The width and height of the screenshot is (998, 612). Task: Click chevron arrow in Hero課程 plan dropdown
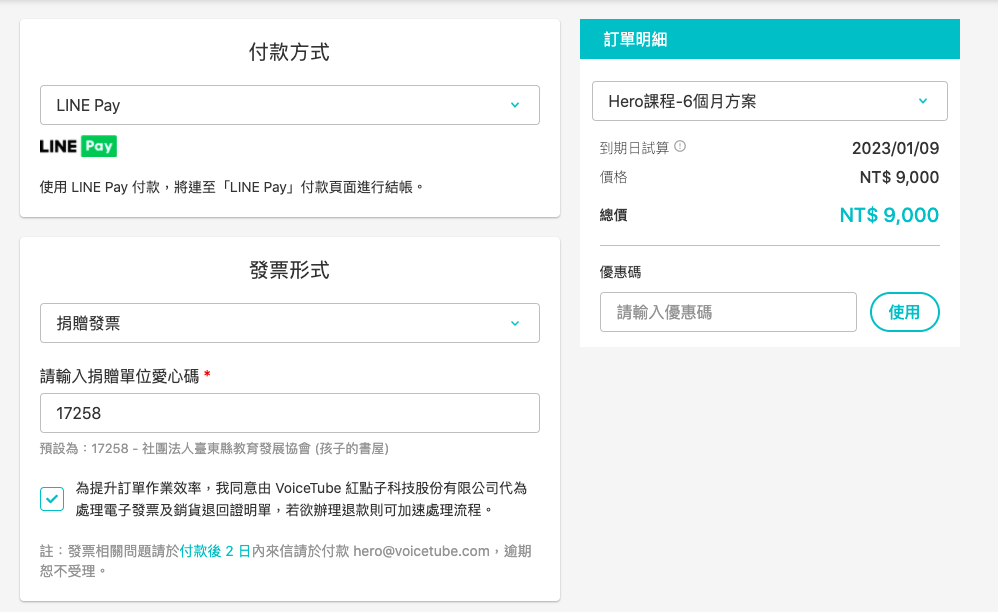coord(922,101)
